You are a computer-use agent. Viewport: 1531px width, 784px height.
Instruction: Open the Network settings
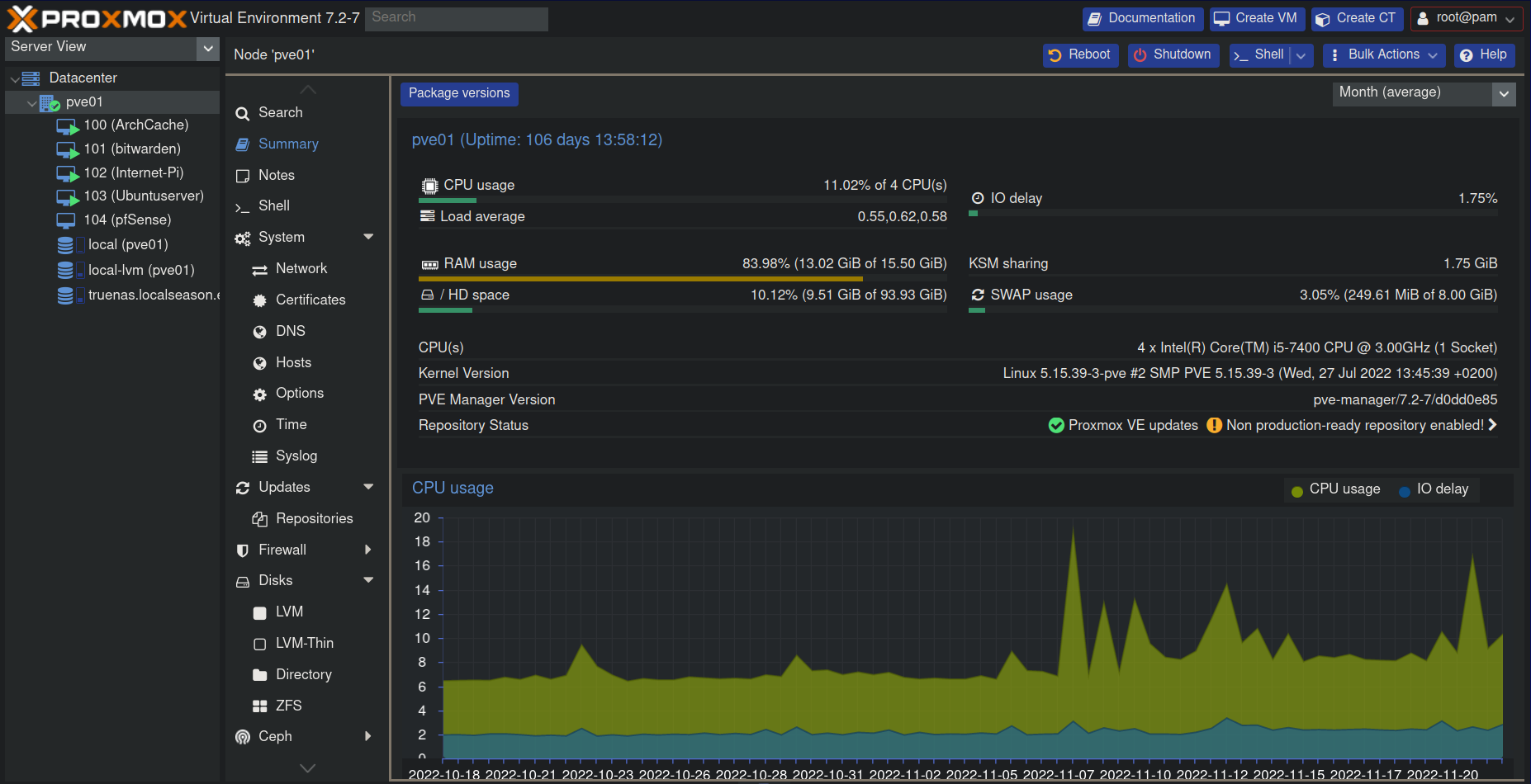point(301,269)
